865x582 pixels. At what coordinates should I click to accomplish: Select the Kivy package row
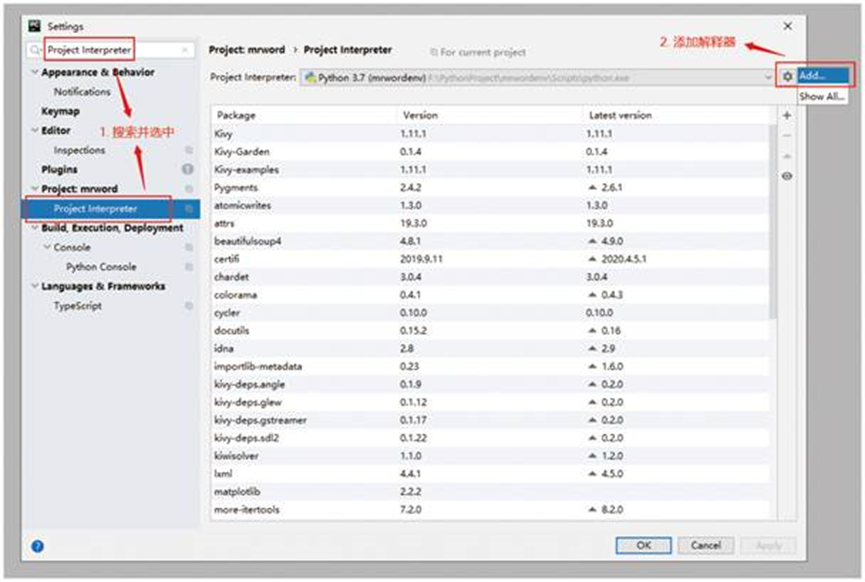[490, 134]
